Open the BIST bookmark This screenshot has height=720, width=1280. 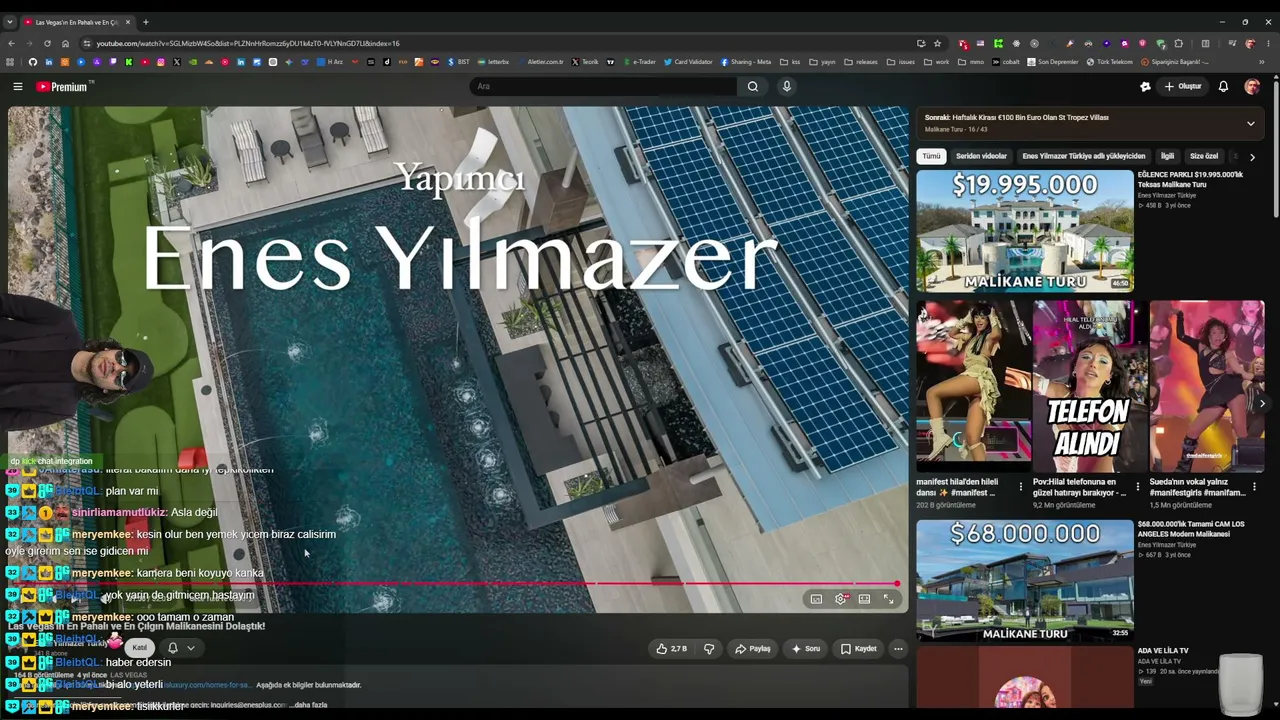coord(459,62)
